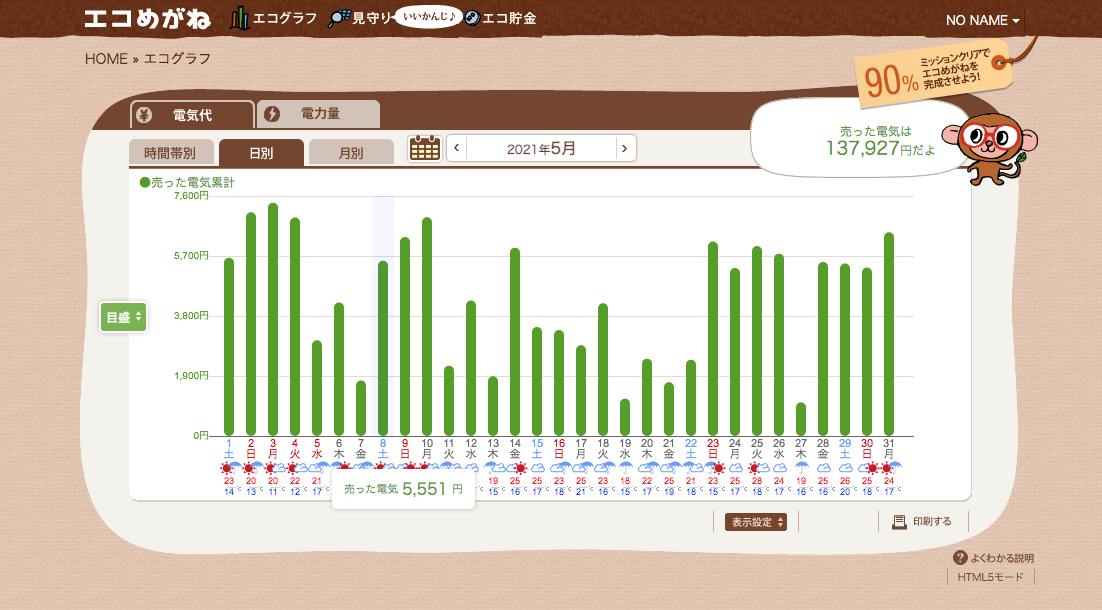Click the lightning icon on 電力量 tab
The width and height of the screenshot is (1102, 610).
(272, 114)
